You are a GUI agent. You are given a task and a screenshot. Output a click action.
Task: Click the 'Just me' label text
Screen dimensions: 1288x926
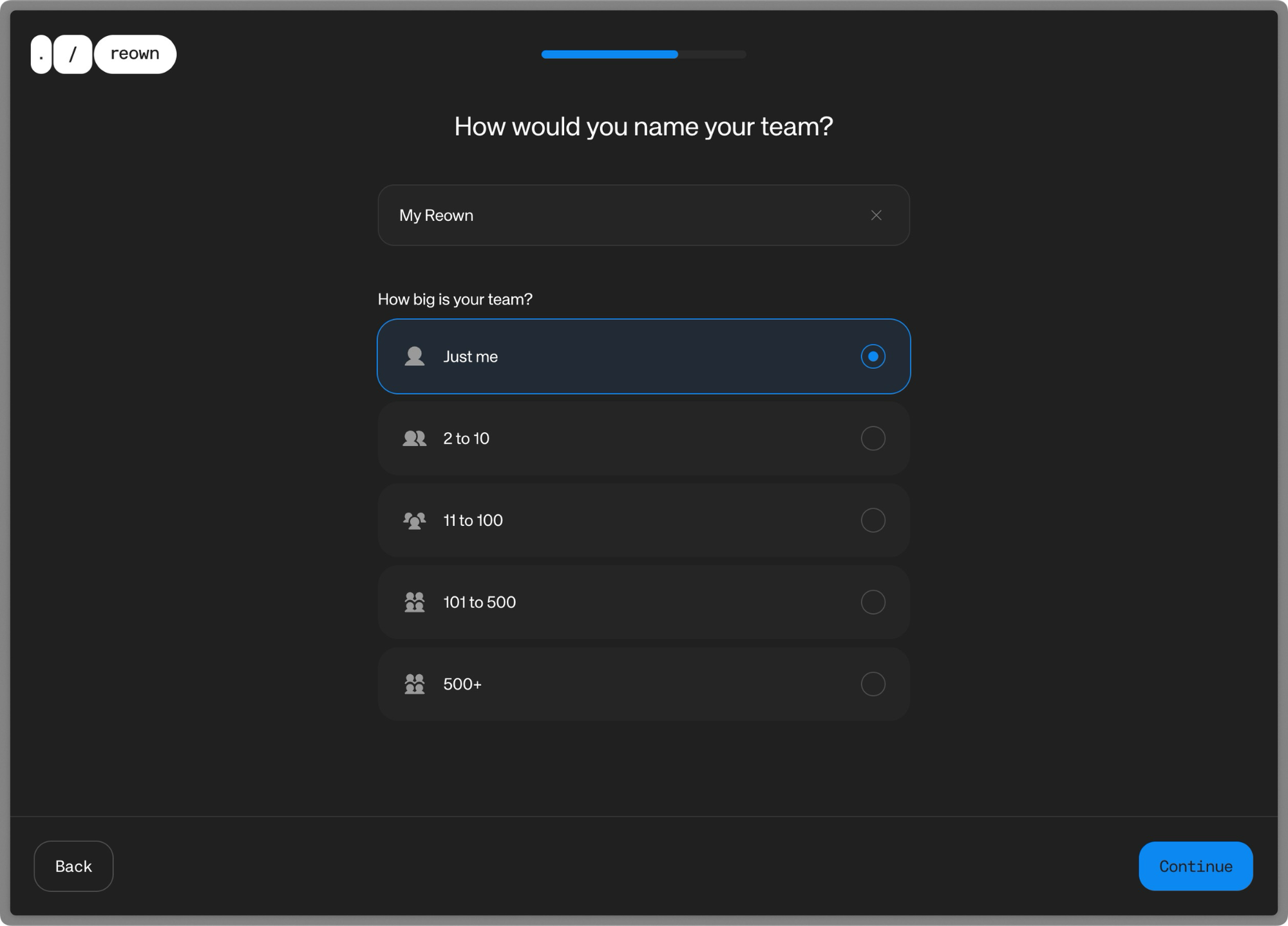470,357
